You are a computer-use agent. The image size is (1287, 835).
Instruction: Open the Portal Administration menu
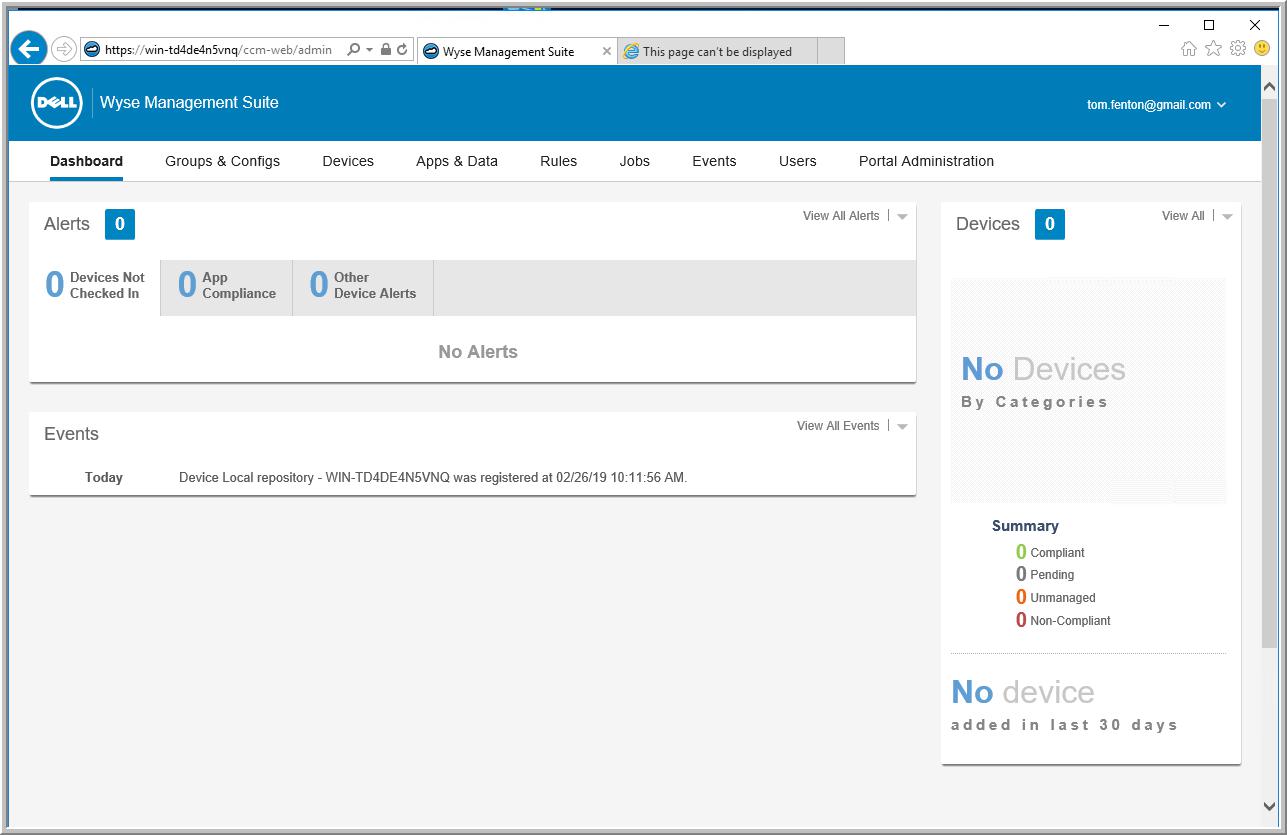[926, 161]
